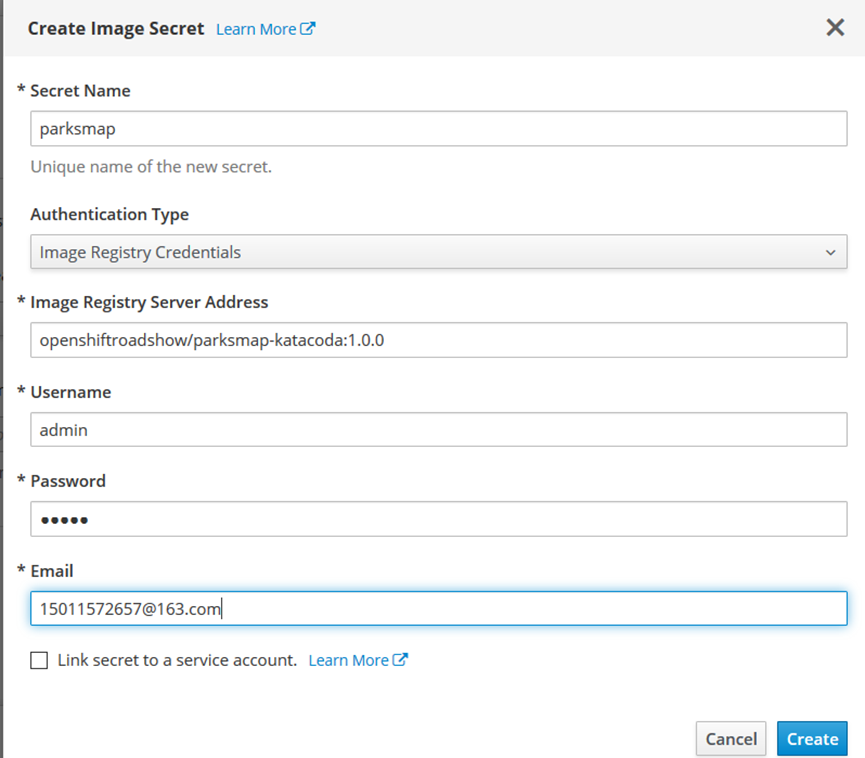The image size is (865, 758).
Task: Click the 'Link secret to a service account' label text
Action: point(177,660)
